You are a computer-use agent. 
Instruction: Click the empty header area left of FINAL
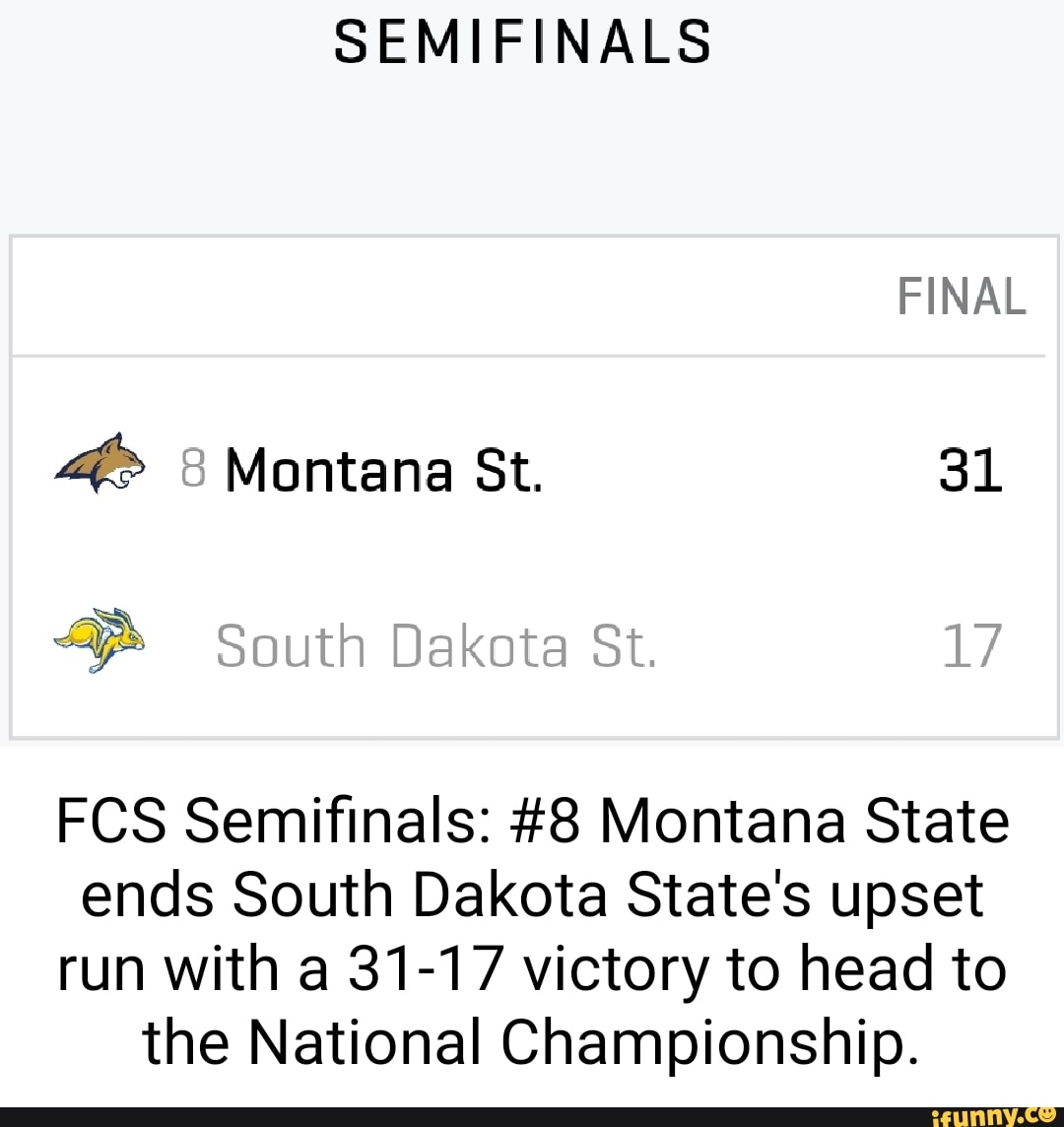click(x=443, y=296)
